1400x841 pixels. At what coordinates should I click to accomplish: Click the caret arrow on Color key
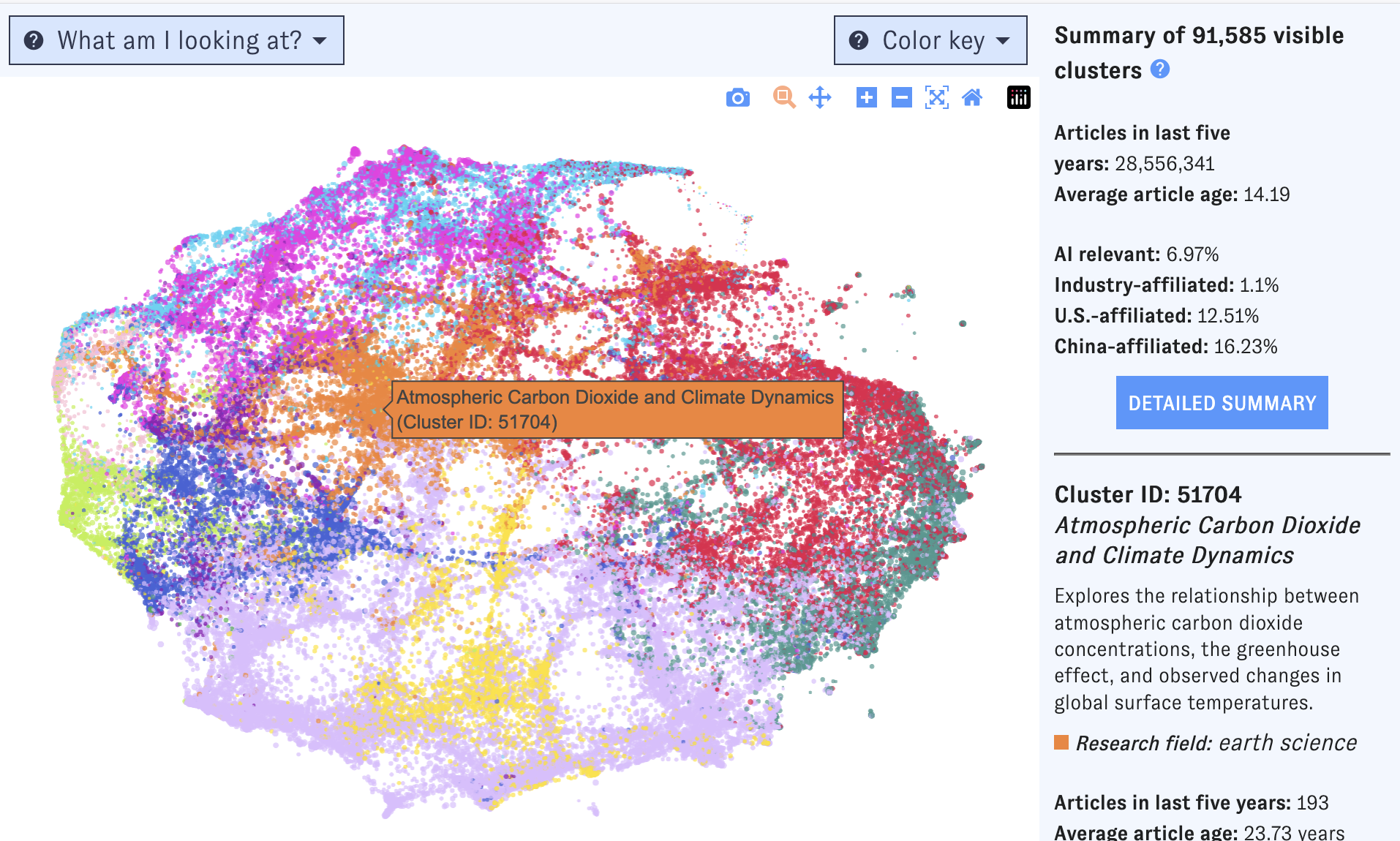tap(1004, 42)
